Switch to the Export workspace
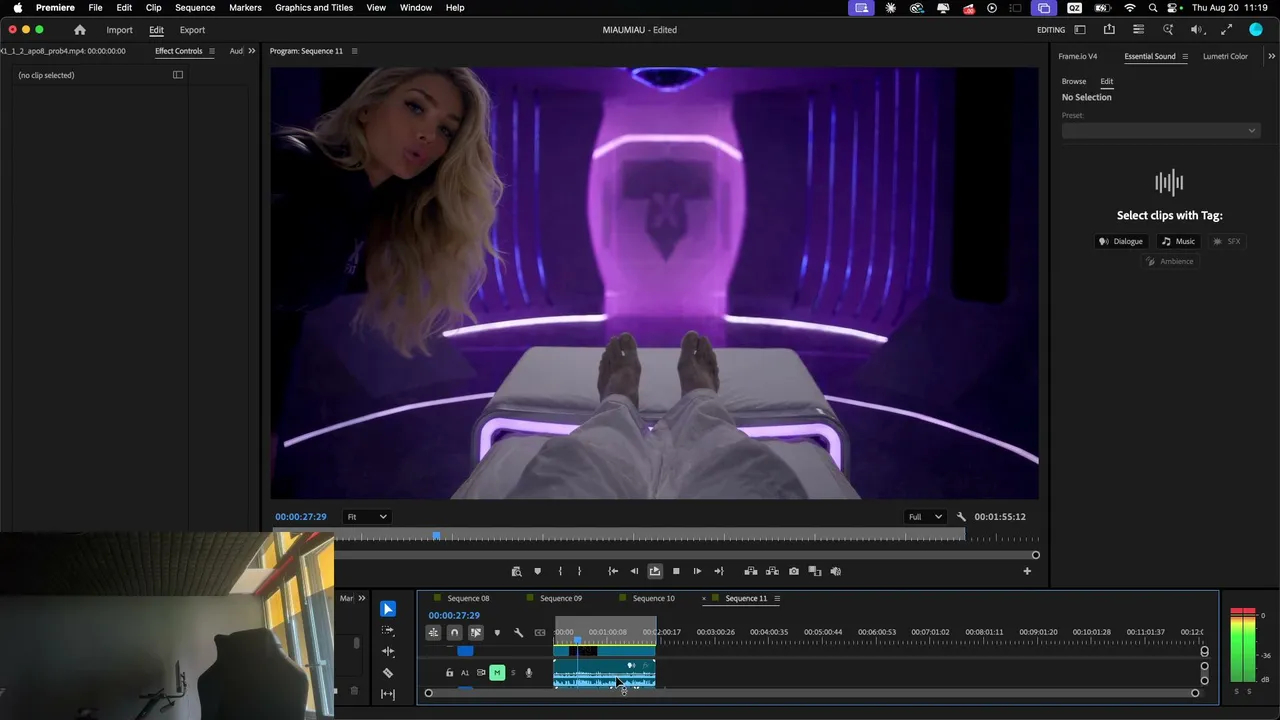 (x=192, y=30)
